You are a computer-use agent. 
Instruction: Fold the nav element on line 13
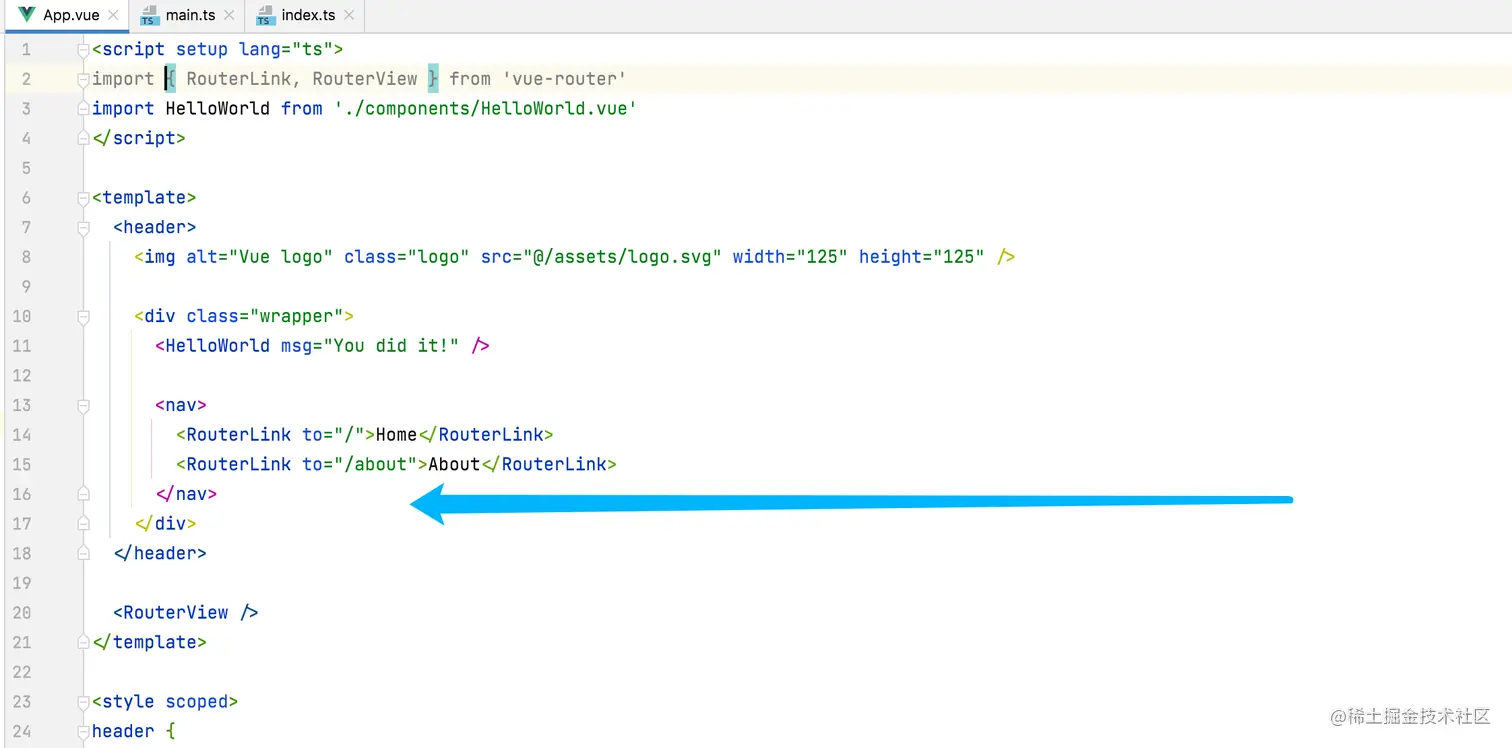(84, 405)
